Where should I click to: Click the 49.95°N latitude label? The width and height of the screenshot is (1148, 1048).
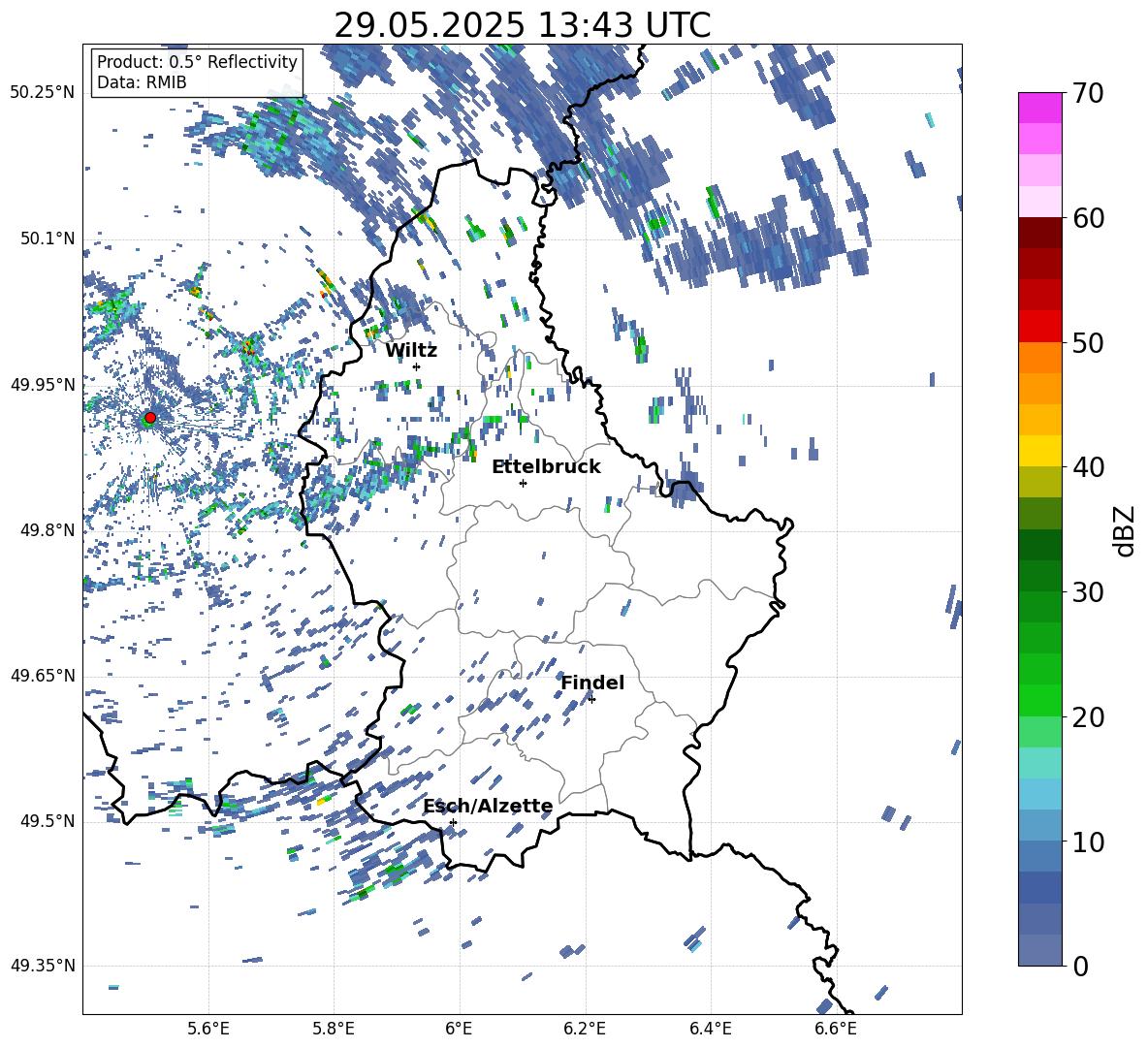(43, 385)
